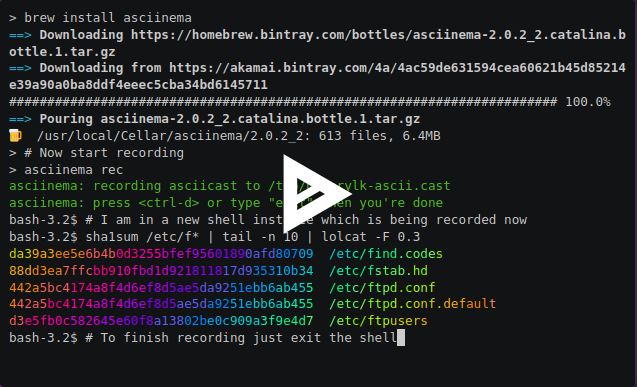Click the /etc/ftpd.conf.default file path
Viewport: 637px width, 387px height.
[x=413, y=304]
